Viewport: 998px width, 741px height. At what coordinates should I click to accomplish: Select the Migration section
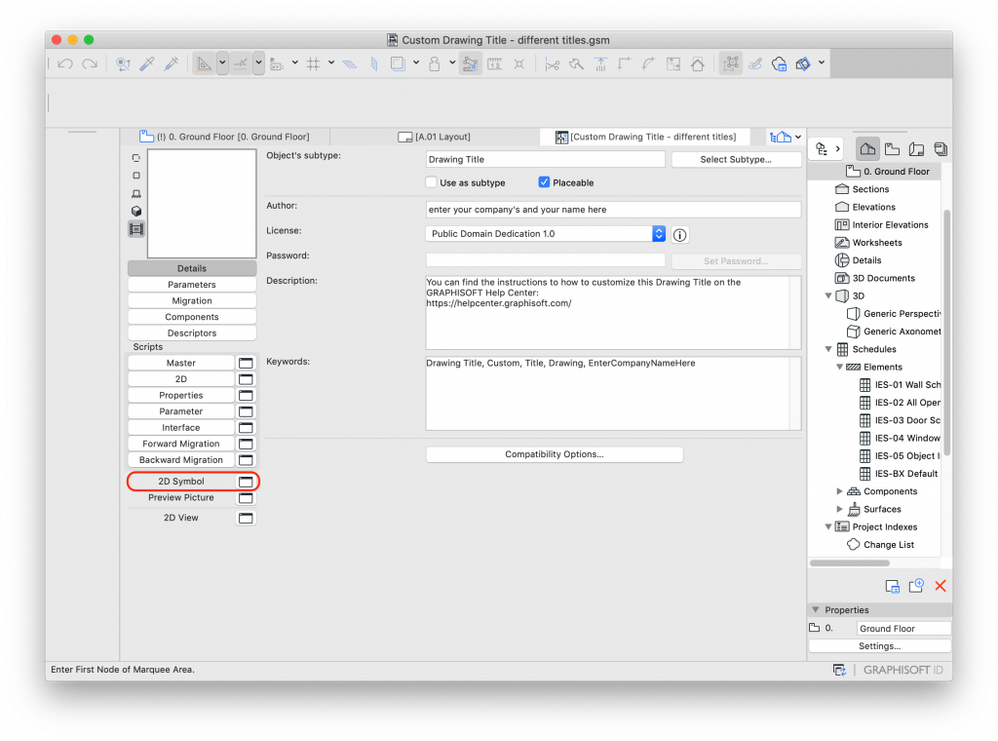[x=192, y=300]
